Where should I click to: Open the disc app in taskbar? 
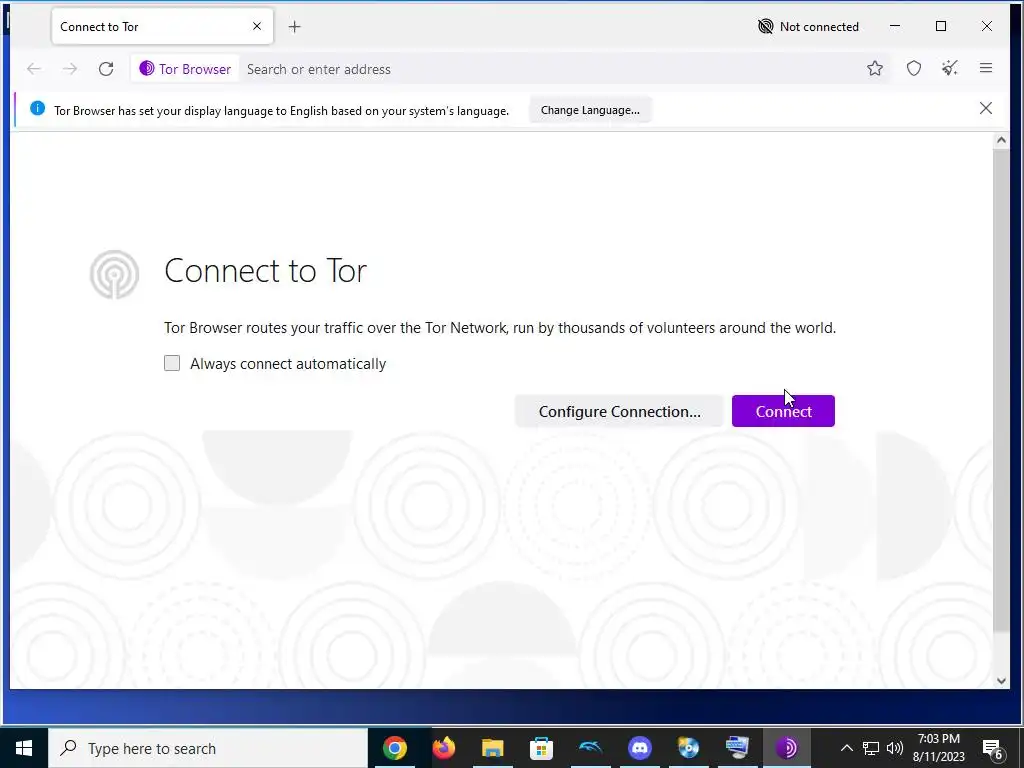688,748
